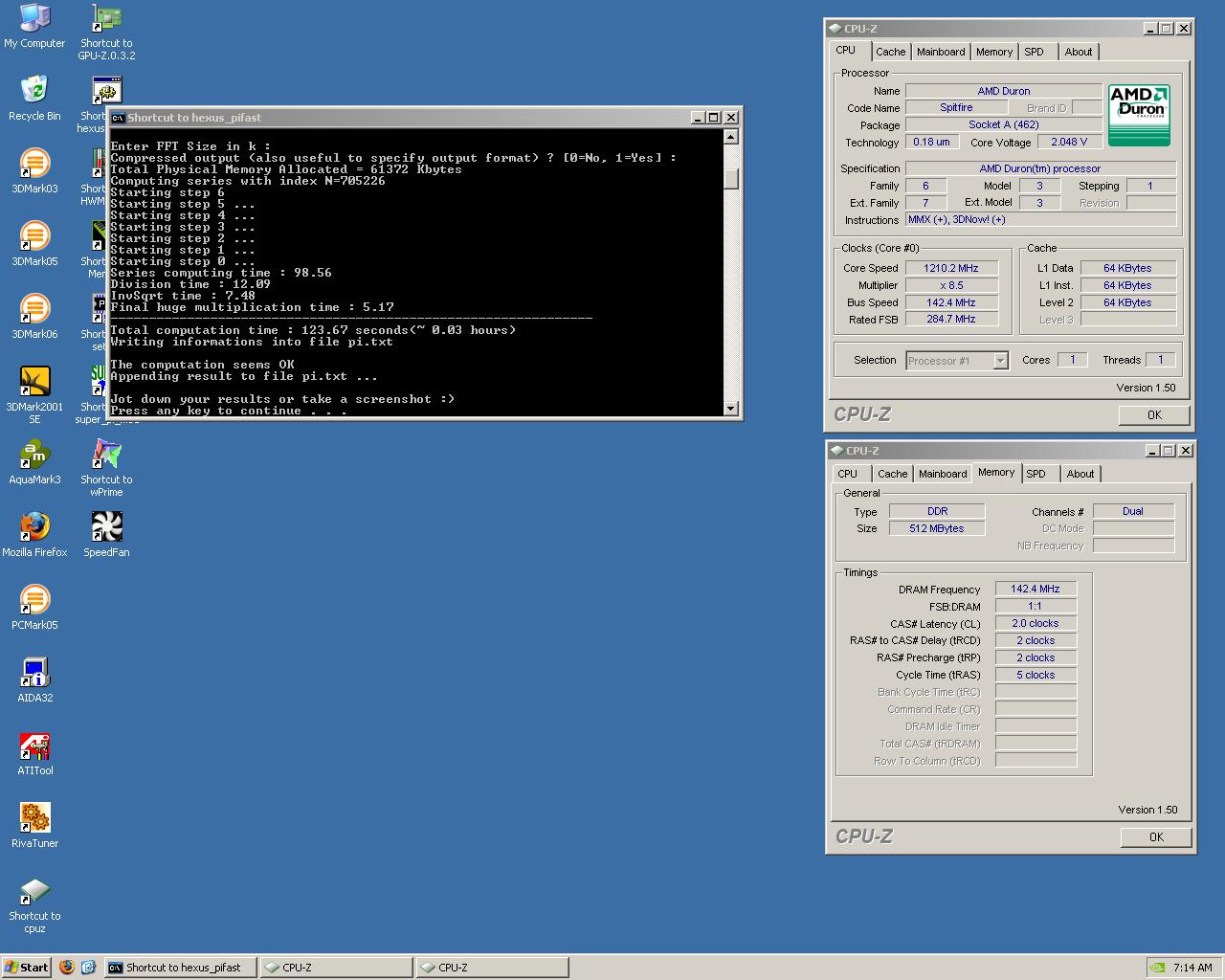1225x980 pixels.
Task: Open the Memory tab in upper CPU-Z window
Action: click(994, 52)
